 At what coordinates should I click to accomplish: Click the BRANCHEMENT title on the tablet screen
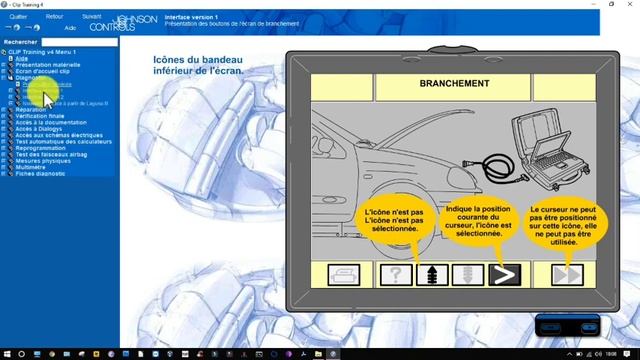point(454,83)
